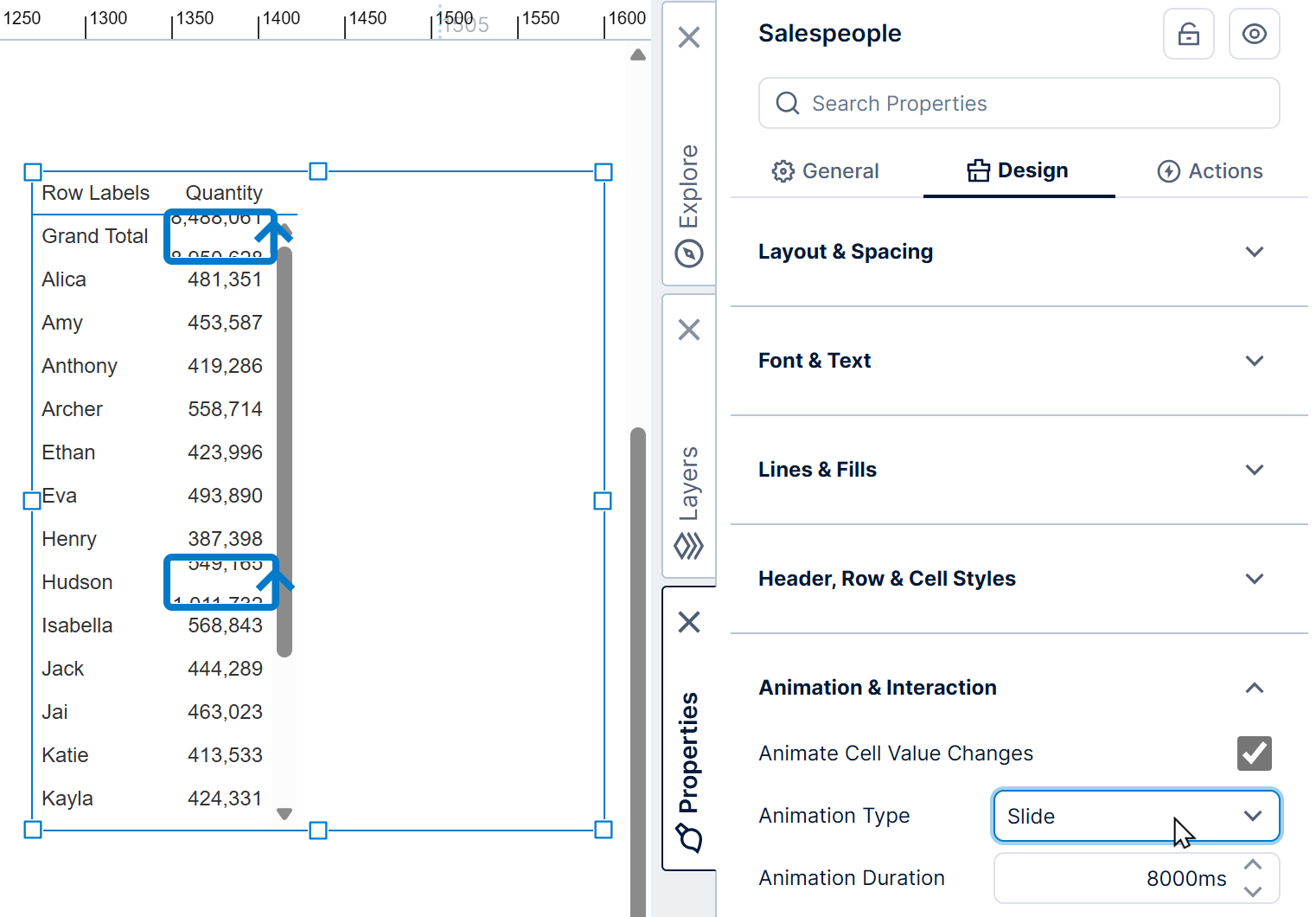
Task: Click the lightning bolt icon on Actions tab
Action: pos(1169,170)
